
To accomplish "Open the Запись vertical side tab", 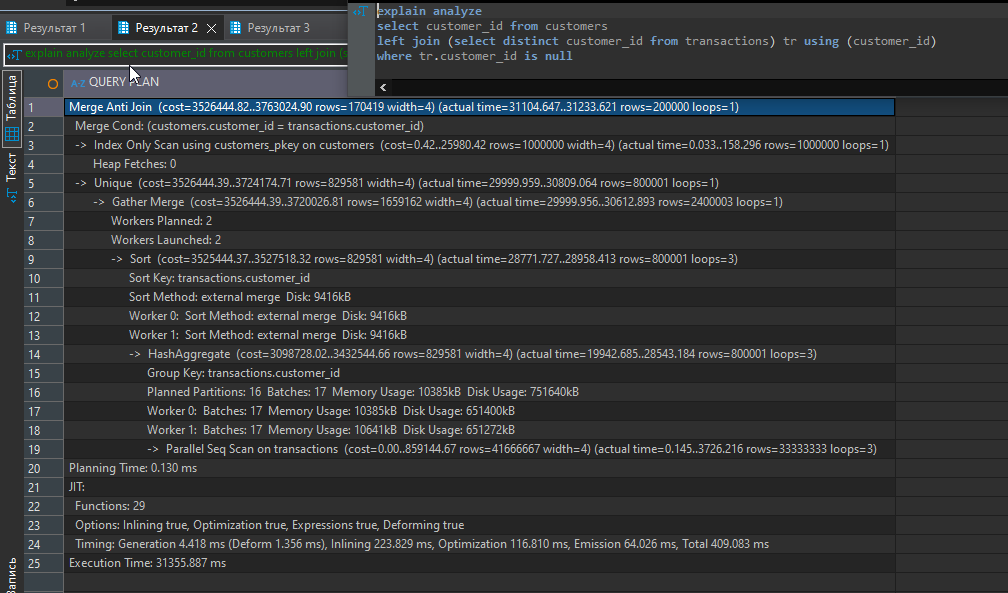I will click(x=12, y=576).
